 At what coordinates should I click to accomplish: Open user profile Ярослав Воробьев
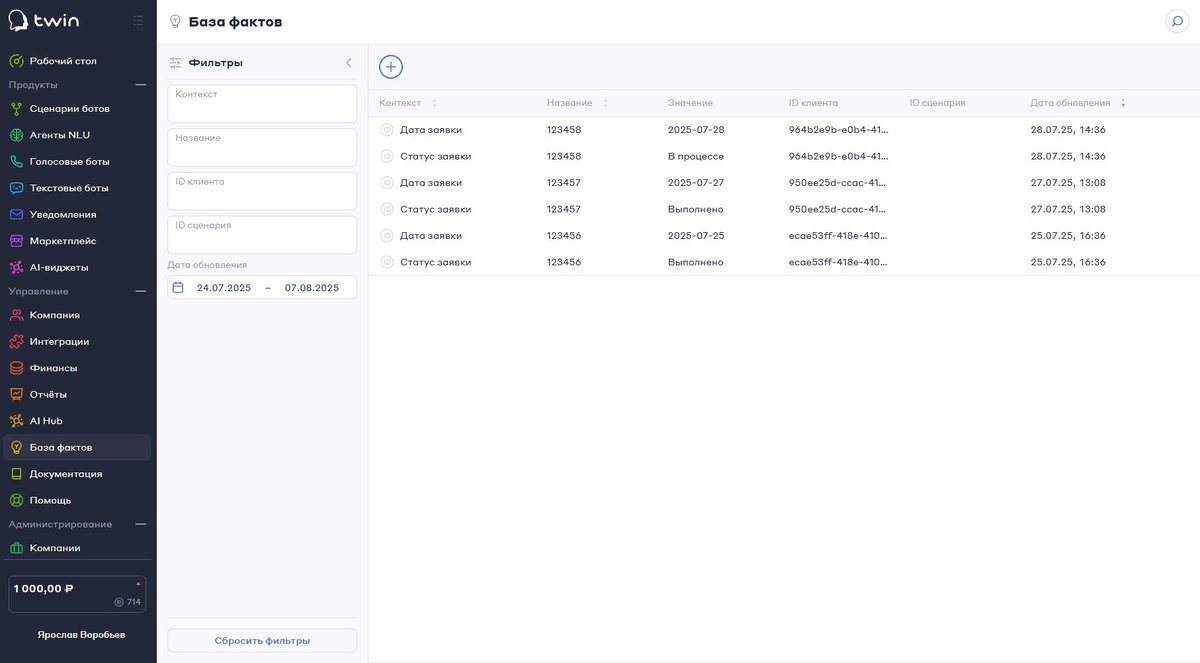[81, 634]
